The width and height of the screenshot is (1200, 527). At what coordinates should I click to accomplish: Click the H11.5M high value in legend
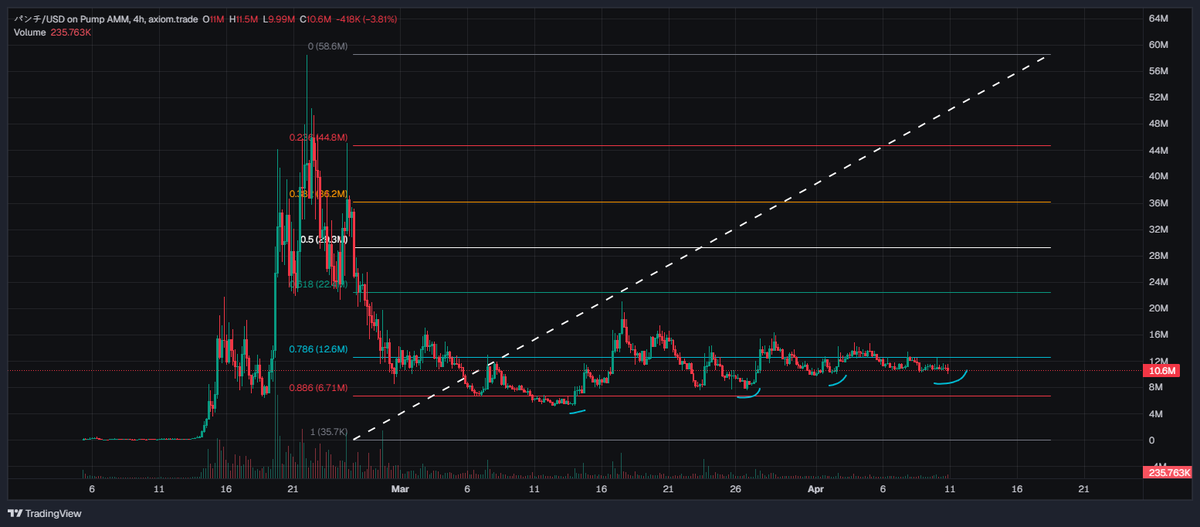242,19
